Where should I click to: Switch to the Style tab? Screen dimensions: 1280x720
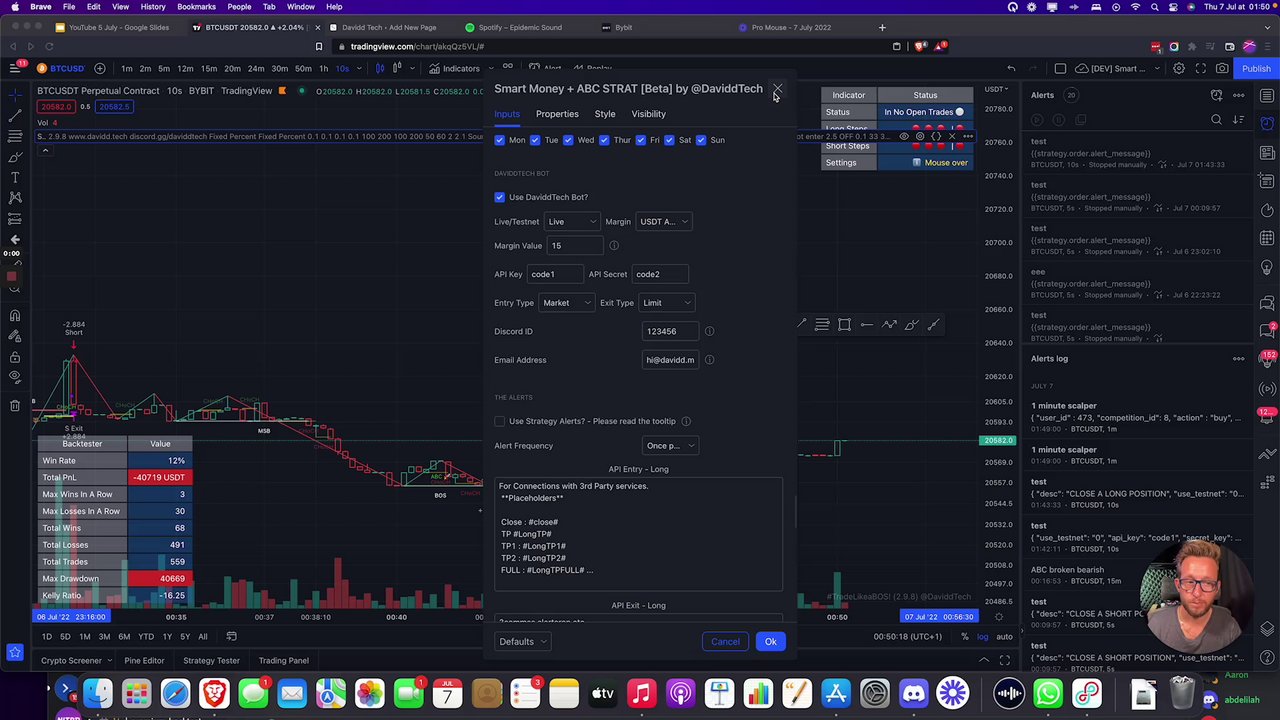[x=605, y=114]
